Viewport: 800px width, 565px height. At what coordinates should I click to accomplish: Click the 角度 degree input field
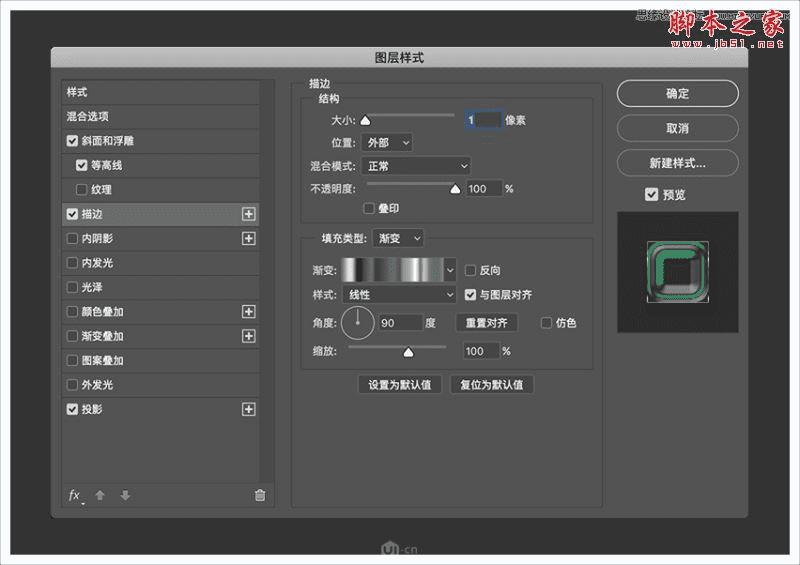(x=401, y=323)
